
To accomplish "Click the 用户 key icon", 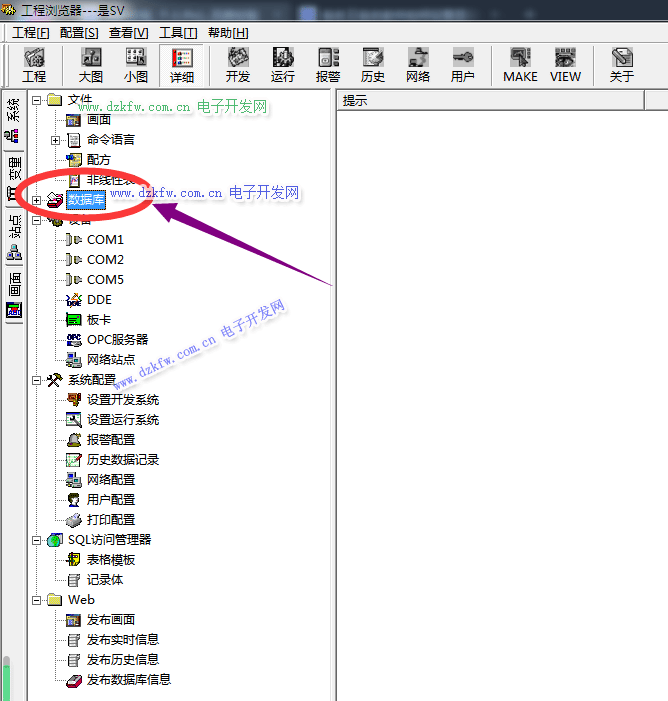I will (463, 65).
